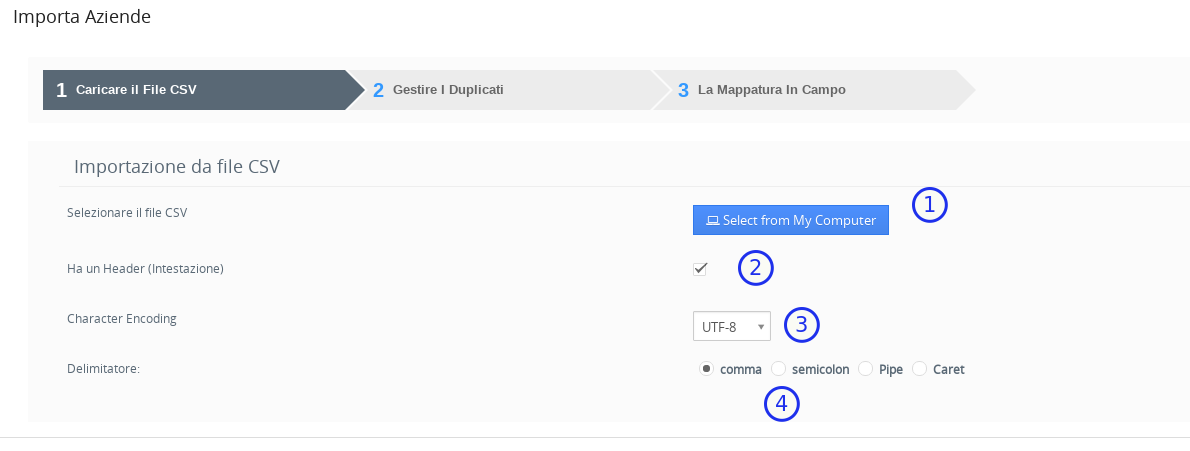Click the Importazione da file CSV heading

pos(176,167)
